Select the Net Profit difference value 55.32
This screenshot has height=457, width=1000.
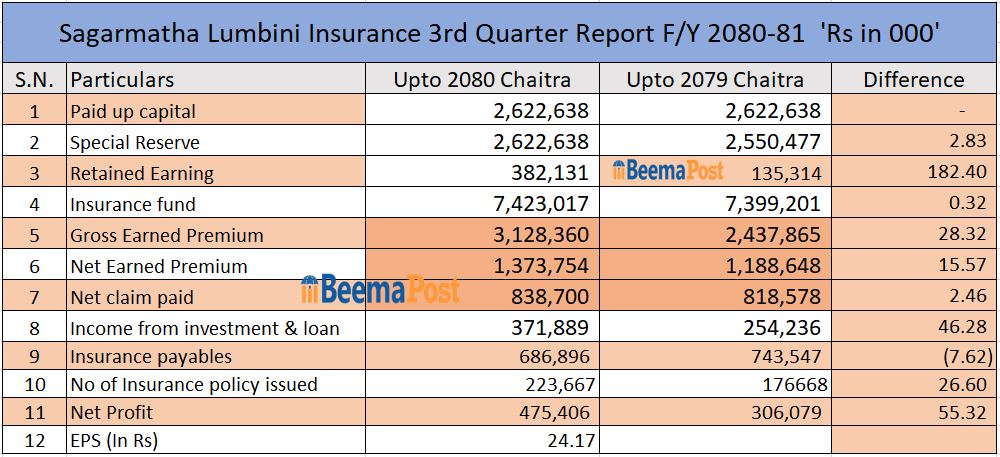(x=965, y=412)
